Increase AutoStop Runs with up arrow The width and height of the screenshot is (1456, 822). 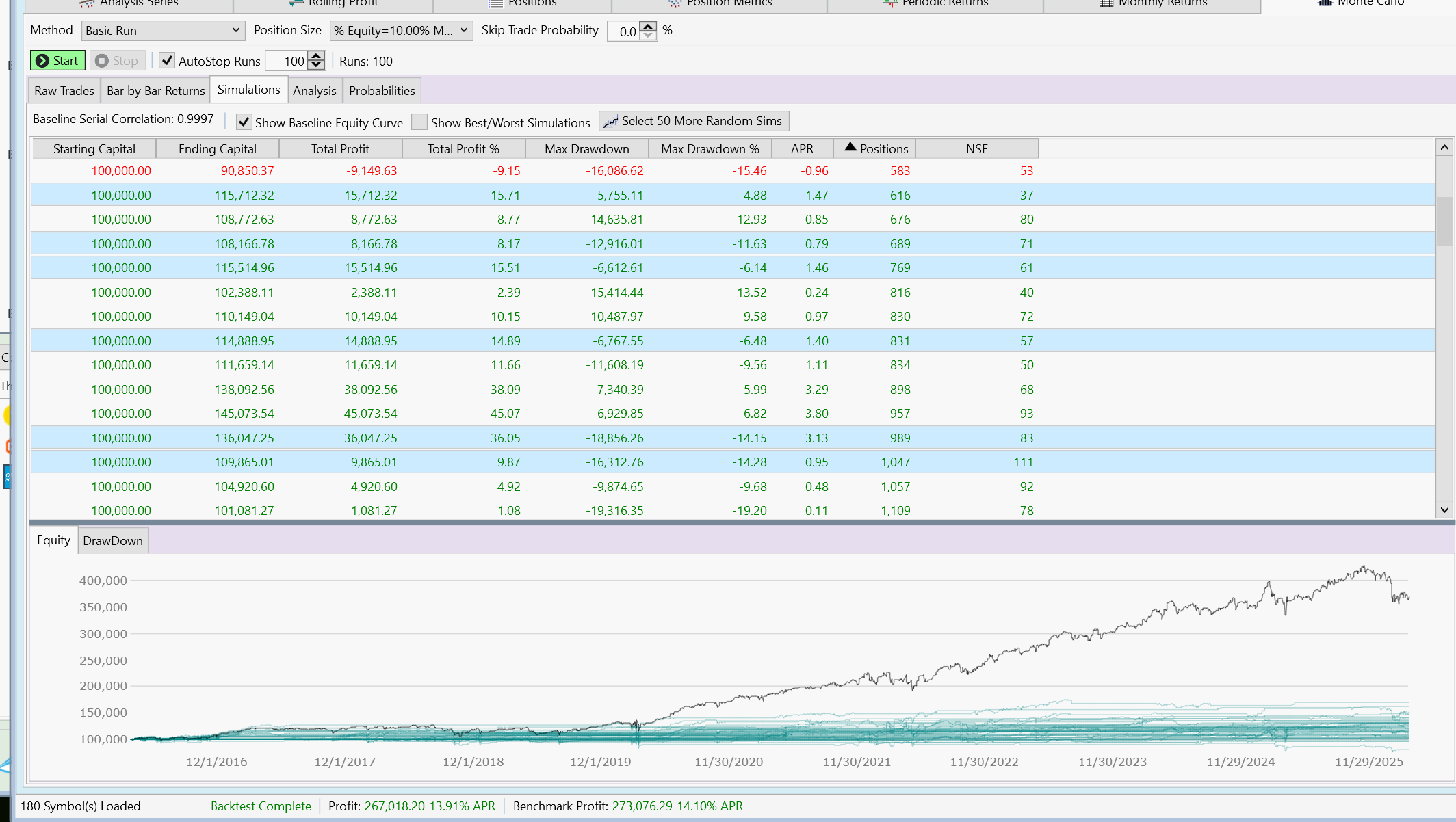point(316,56)
